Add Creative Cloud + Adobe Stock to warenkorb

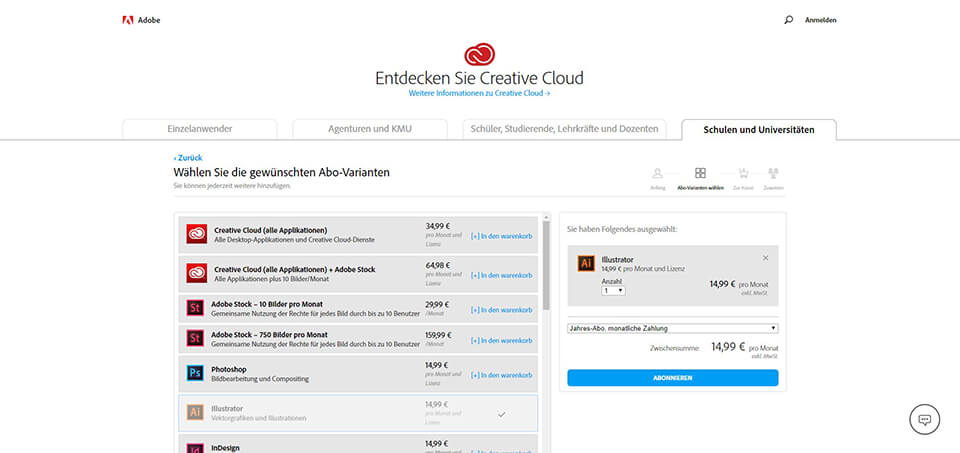(501, 275)
